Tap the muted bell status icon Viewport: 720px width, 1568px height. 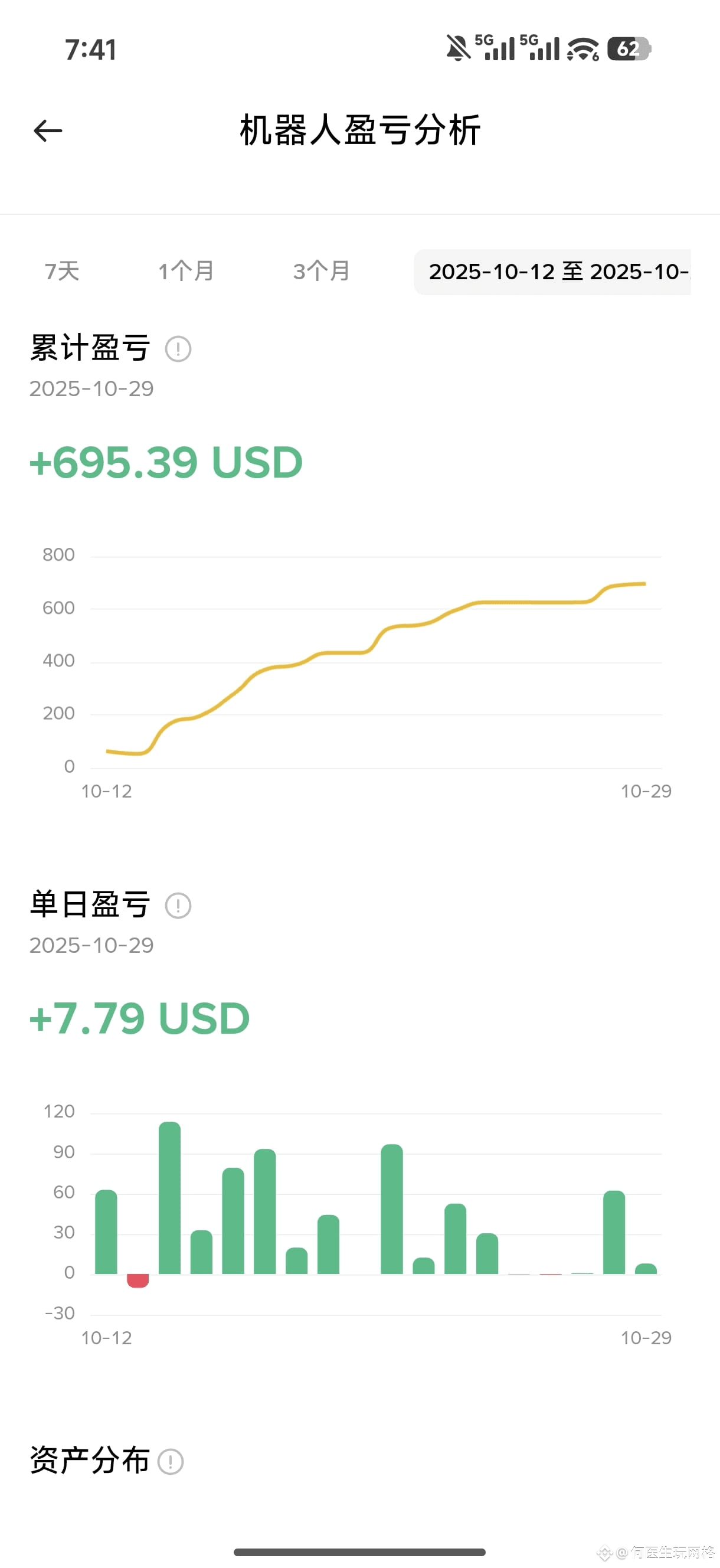459,48
